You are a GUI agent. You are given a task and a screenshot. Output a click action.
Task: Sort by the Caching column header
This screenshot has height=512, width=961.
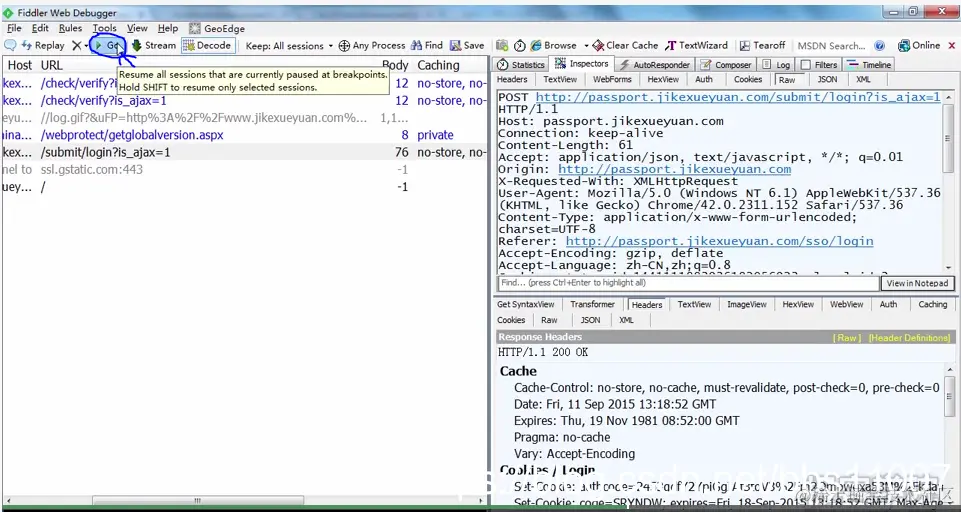click(x=438, y=65)
